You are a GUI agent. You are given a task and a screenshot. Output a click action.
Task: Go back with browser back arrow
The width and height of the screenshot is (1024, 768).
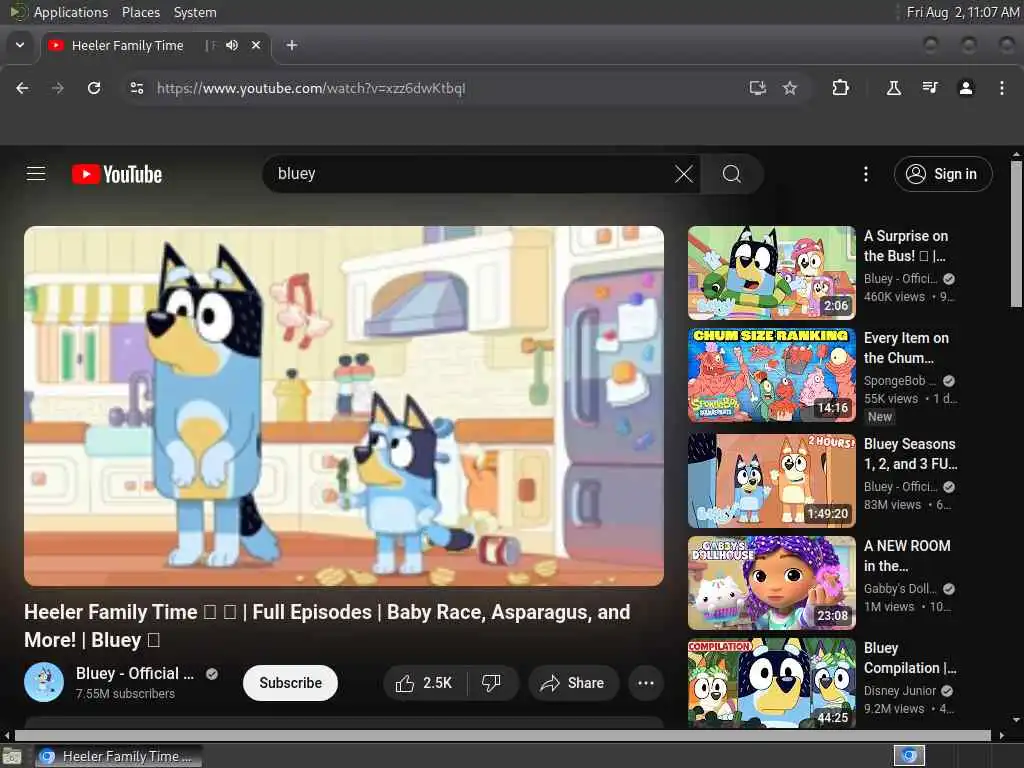point(22,88)
